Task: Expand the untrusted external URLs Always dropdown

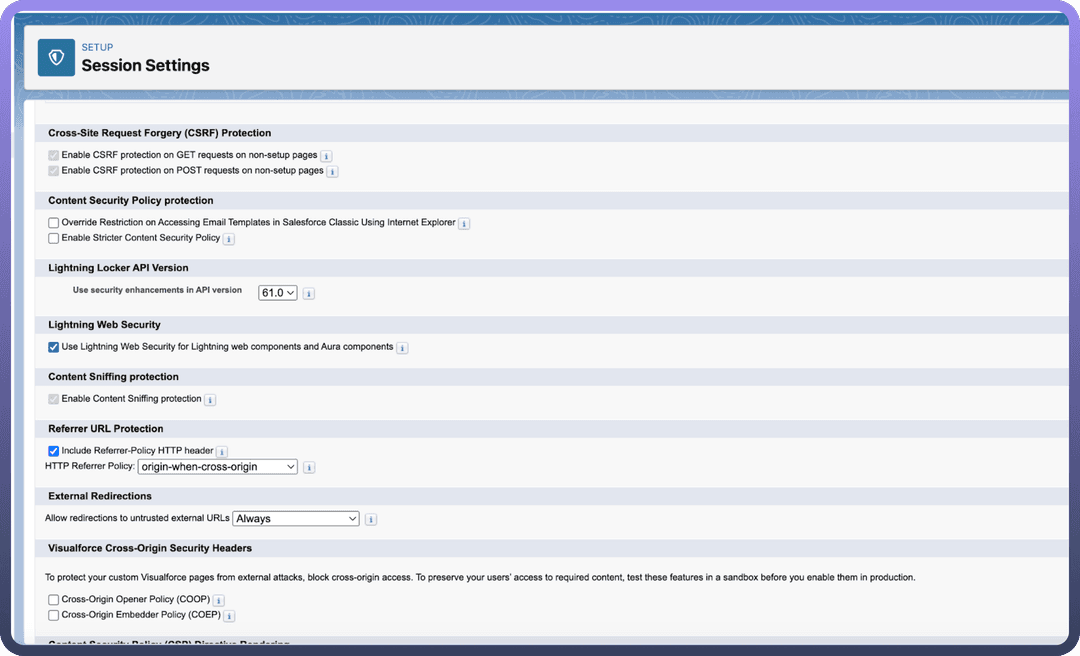Action: coord(295,518)
